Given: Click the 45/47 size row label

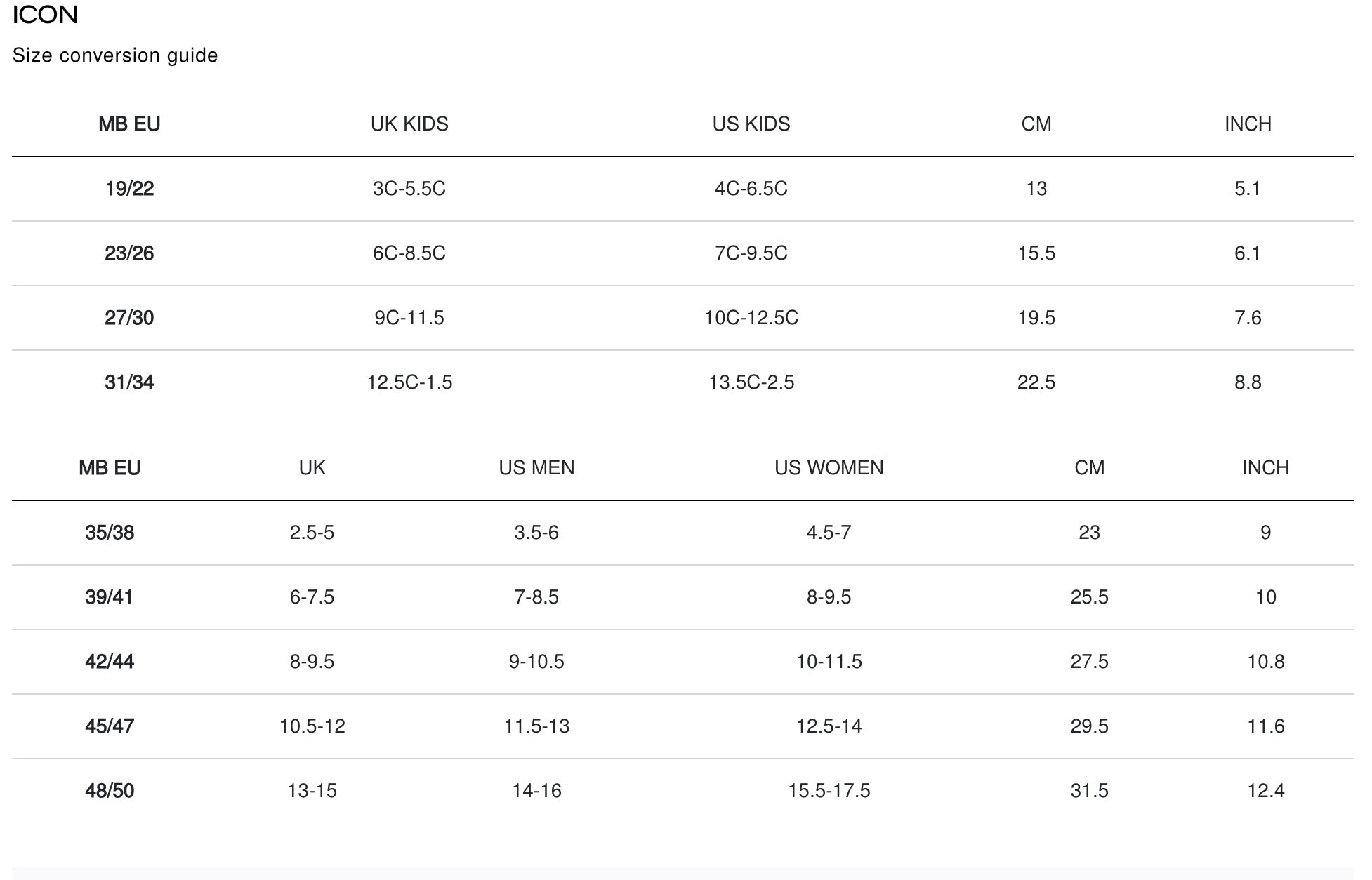Looking at the screenshot, I should [x=110, y=726].
